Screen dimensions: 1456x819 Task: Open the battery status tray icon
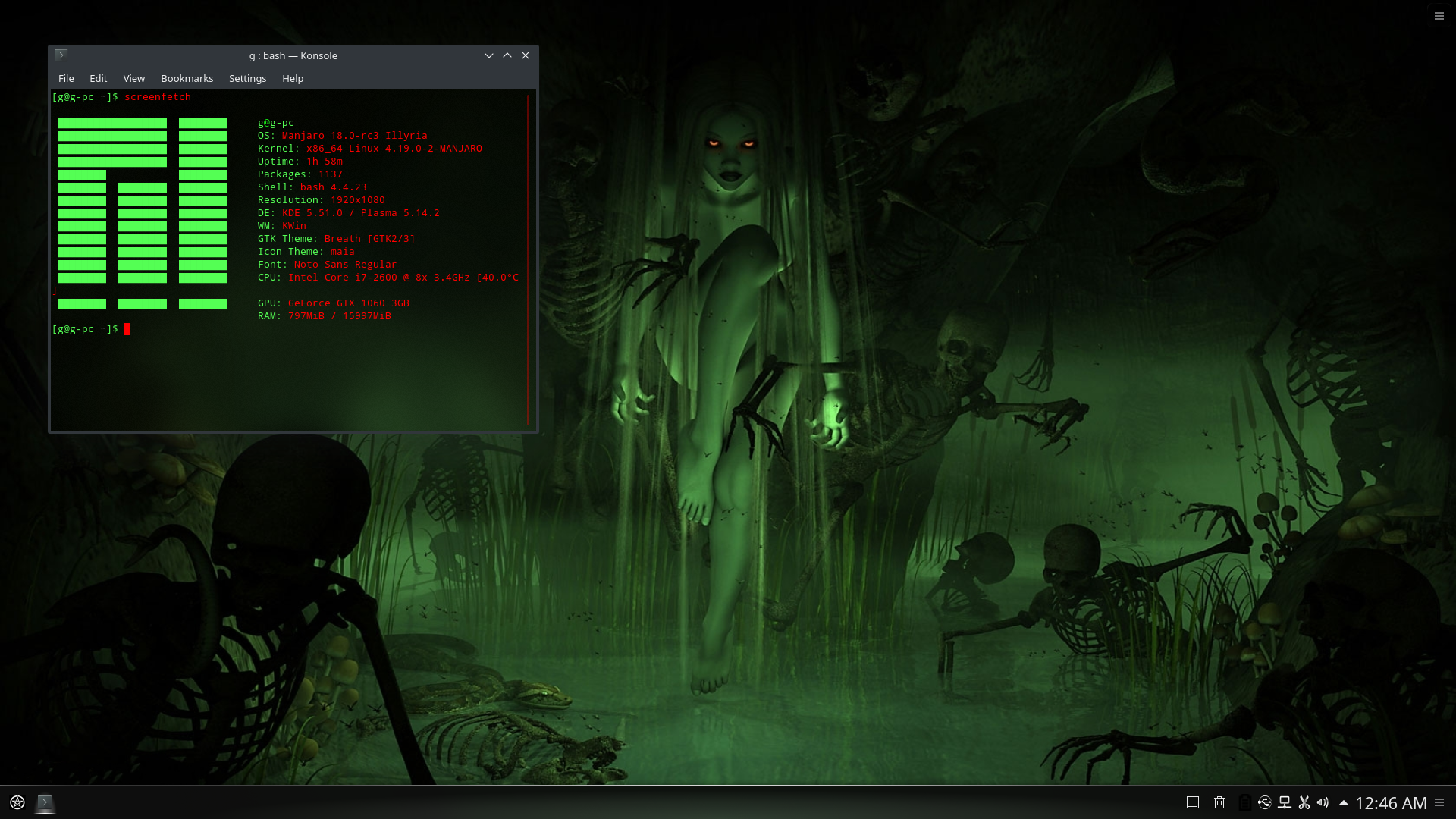point(1245,802)
